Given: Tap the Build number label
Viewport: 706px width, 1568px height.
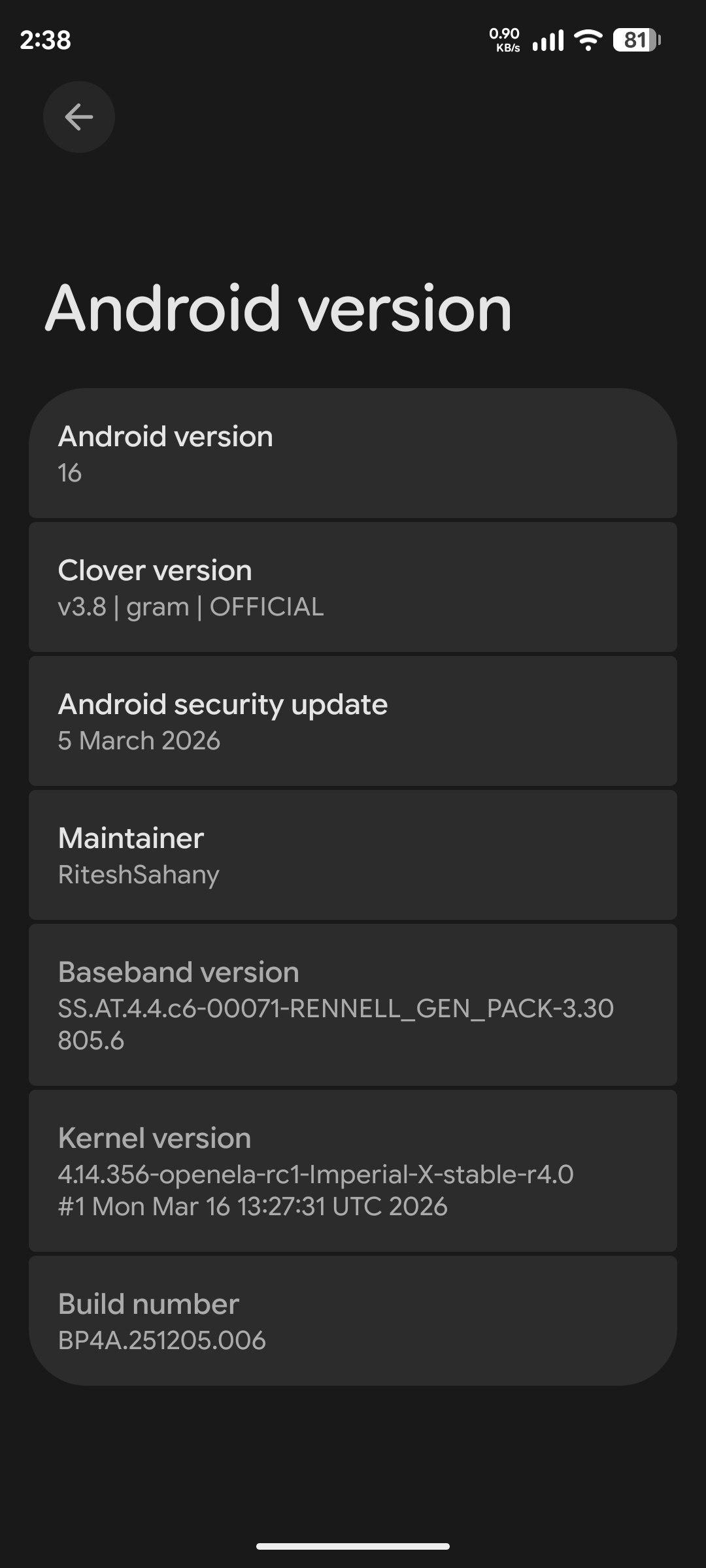Looking at the screenshot, I should (148, 1304).
